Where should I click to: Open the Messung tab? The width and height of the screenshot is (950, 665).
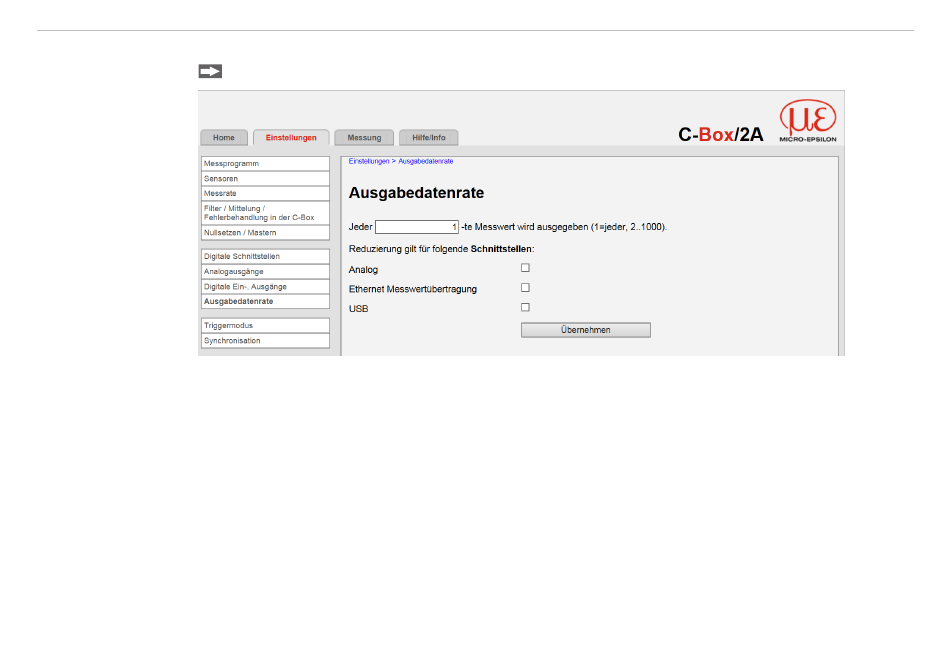coord(364,137)
